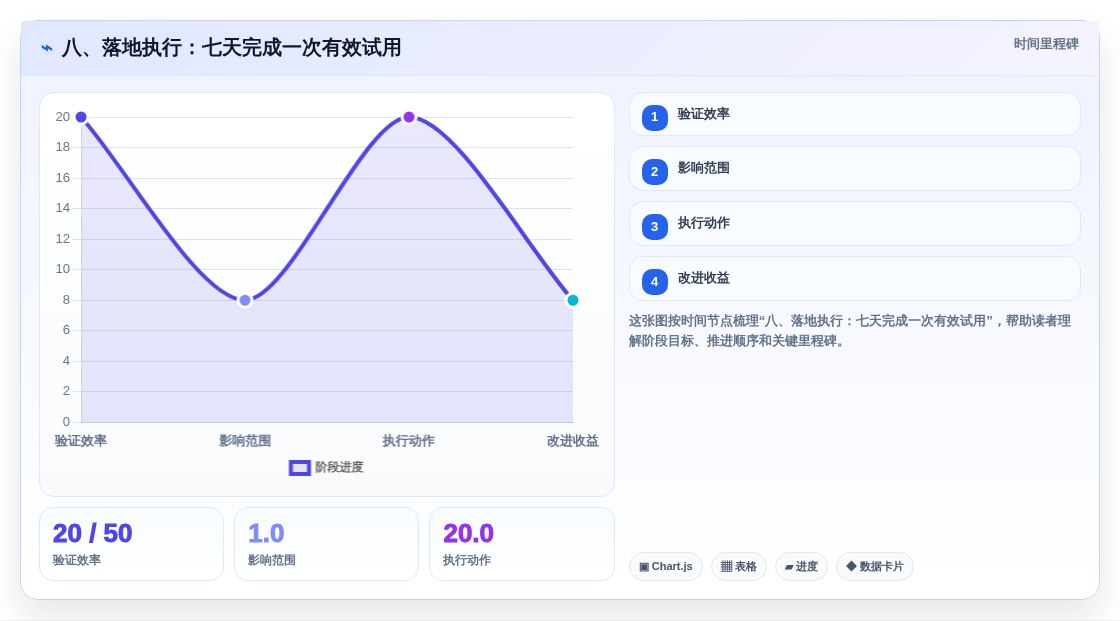
Task: Click the teal chart data point at 改进收益
Action: click(572, 300)
